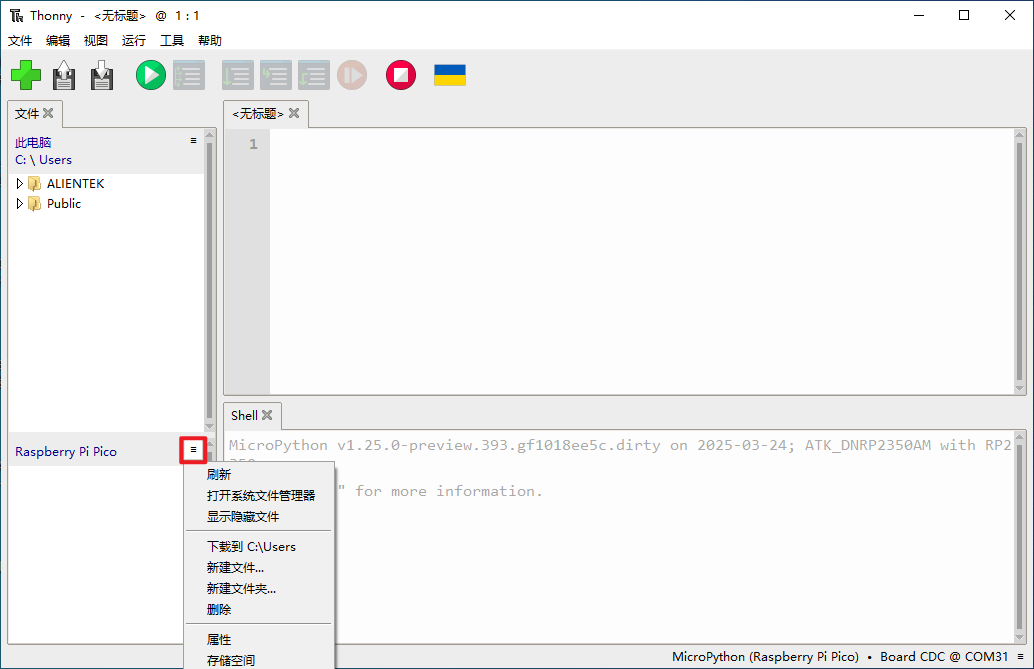
Task: Open the 视图 menu
Action: click(x=96, y=41)
